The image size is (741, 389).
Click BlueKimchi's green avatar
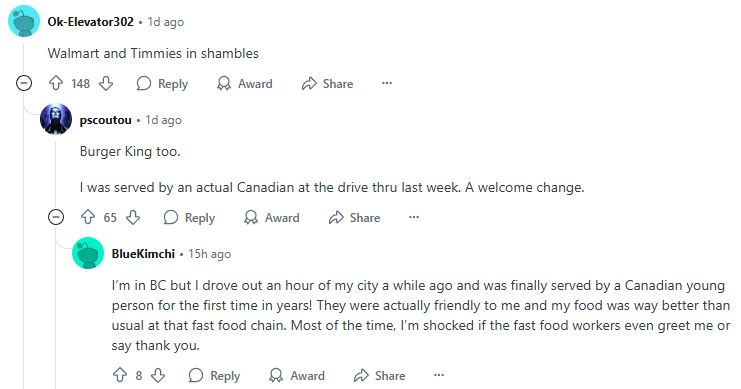coord(88,253)
